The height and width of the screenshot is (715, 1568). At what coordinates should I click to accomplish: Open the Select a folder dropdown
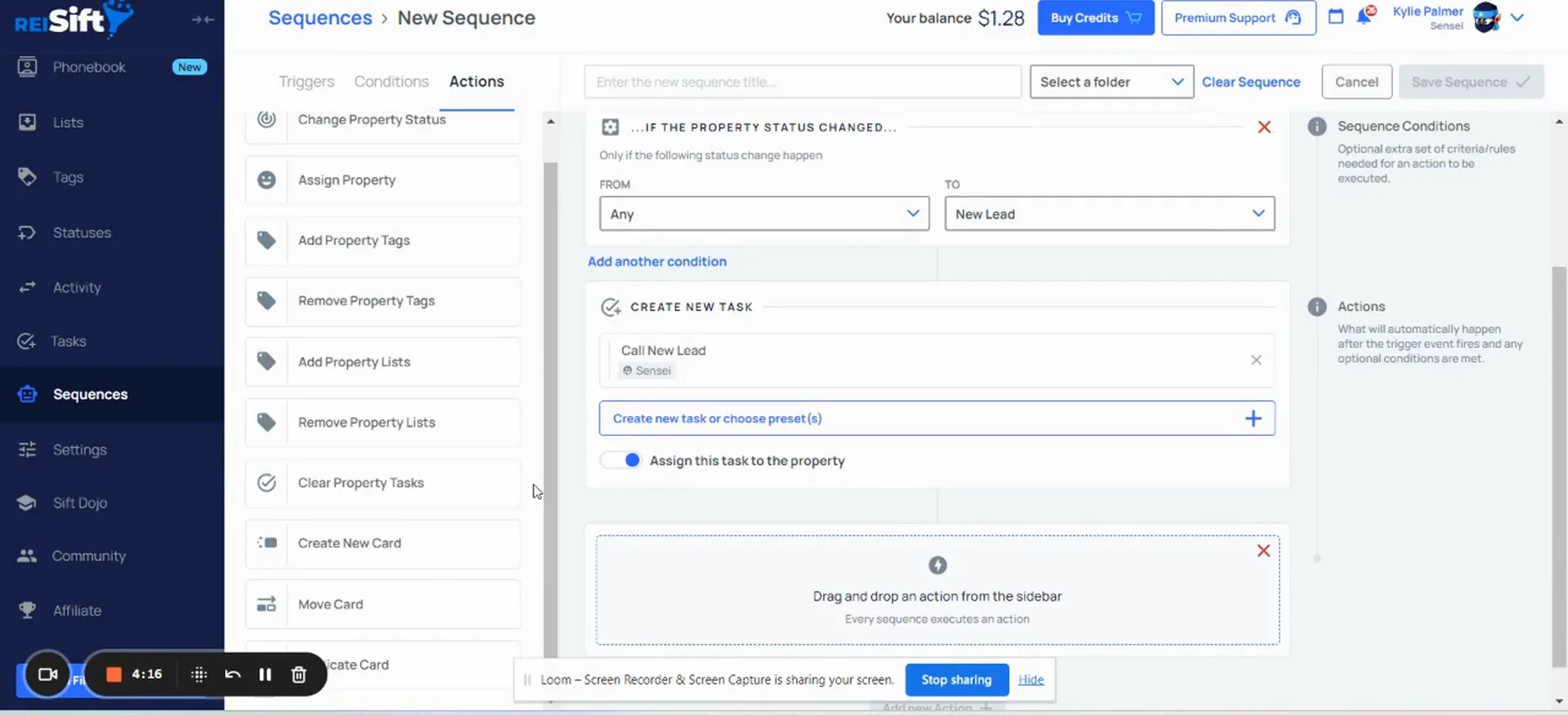[1111, 82]
